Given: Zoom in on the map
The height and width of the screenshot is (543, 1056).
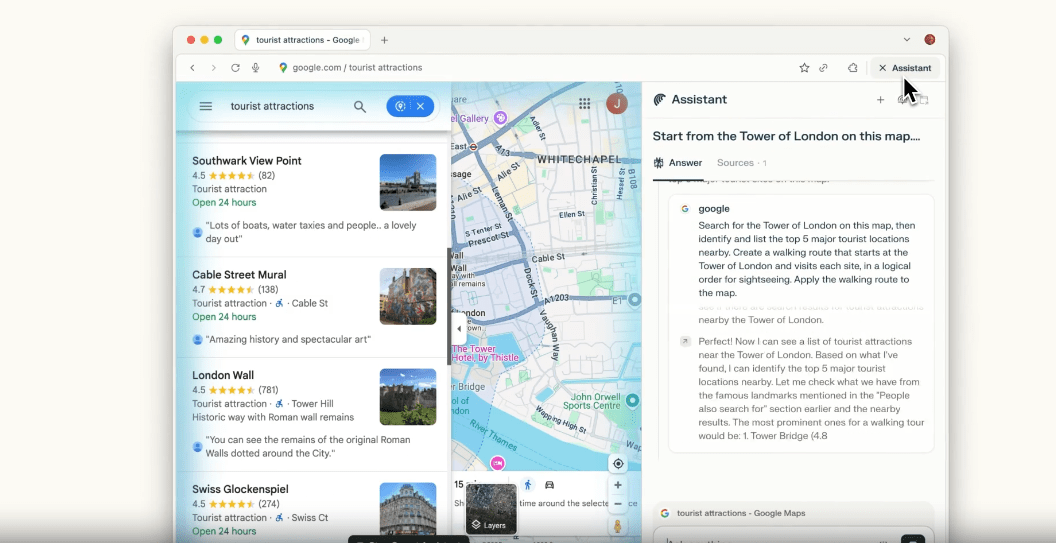Looking at the screenshot, I should tap(618, 485).
